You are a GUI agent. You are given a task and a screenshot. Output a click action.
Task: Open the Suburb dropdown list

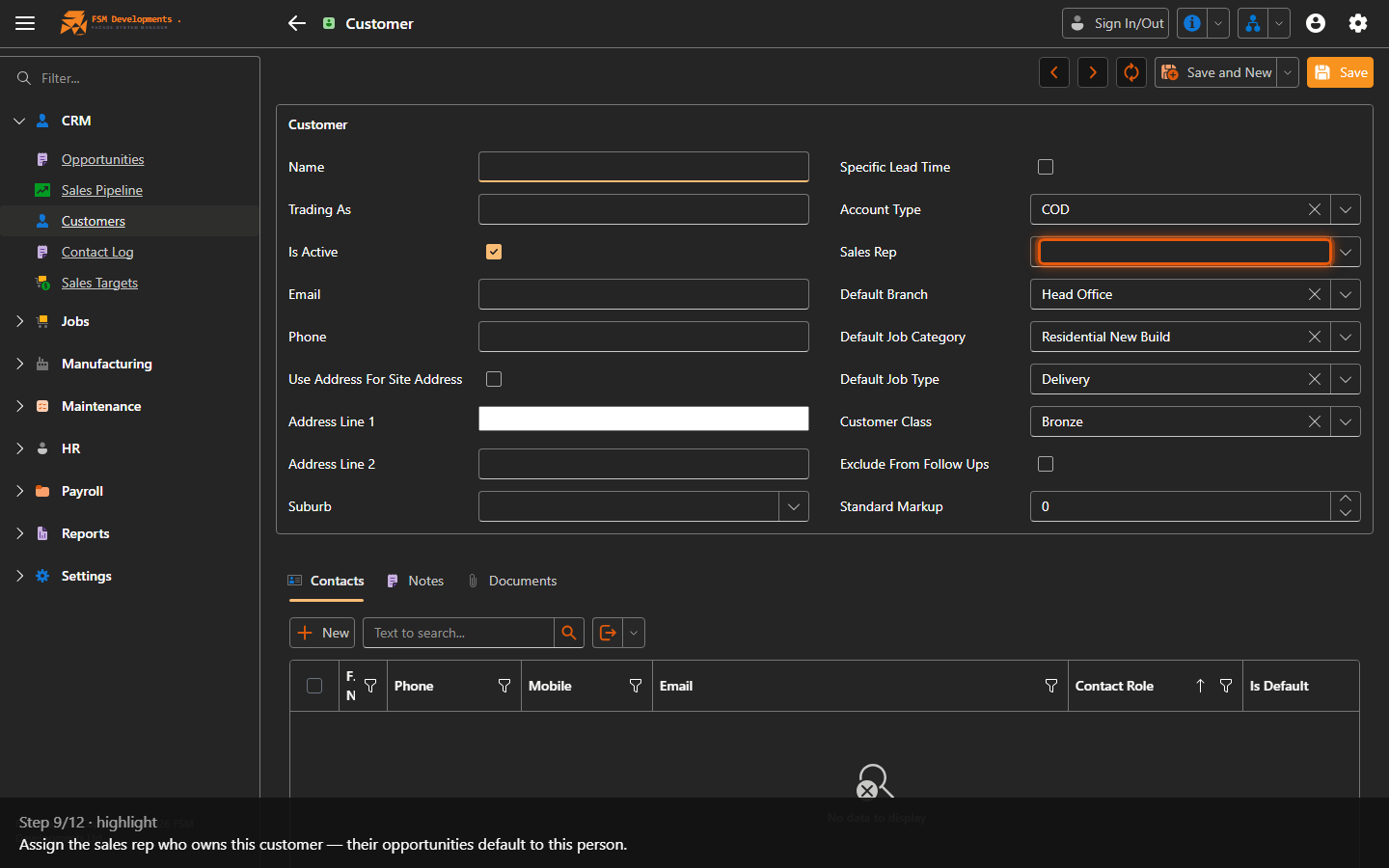point(794,506)
